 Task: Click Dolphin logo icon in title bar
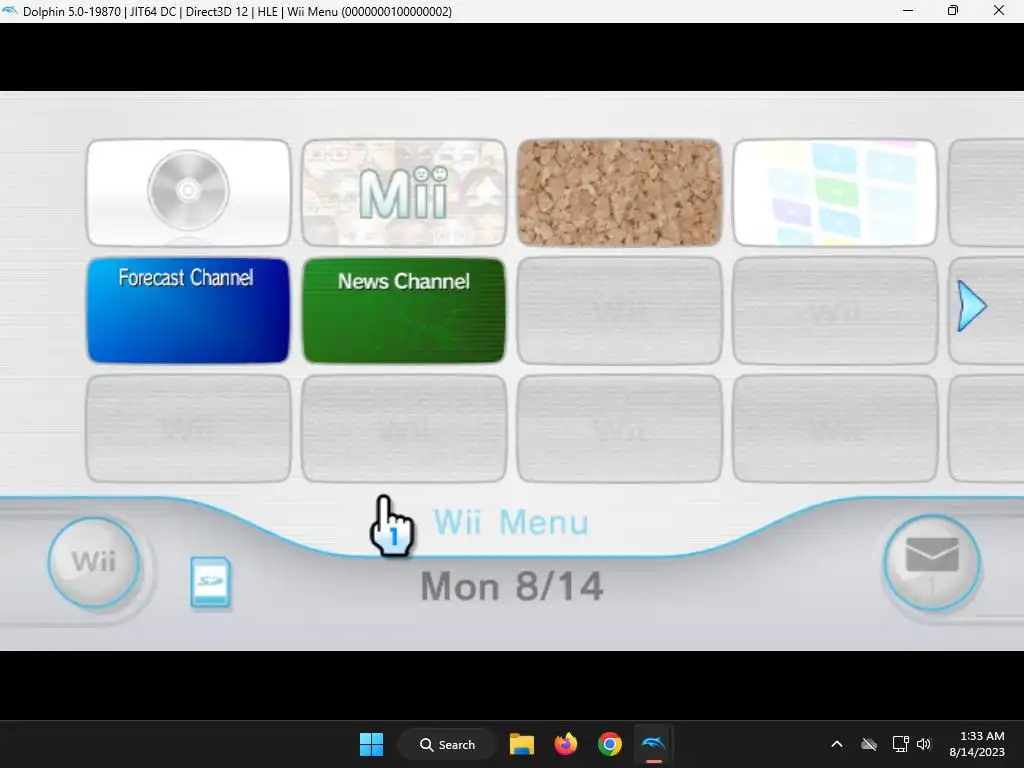click(10, 11)
